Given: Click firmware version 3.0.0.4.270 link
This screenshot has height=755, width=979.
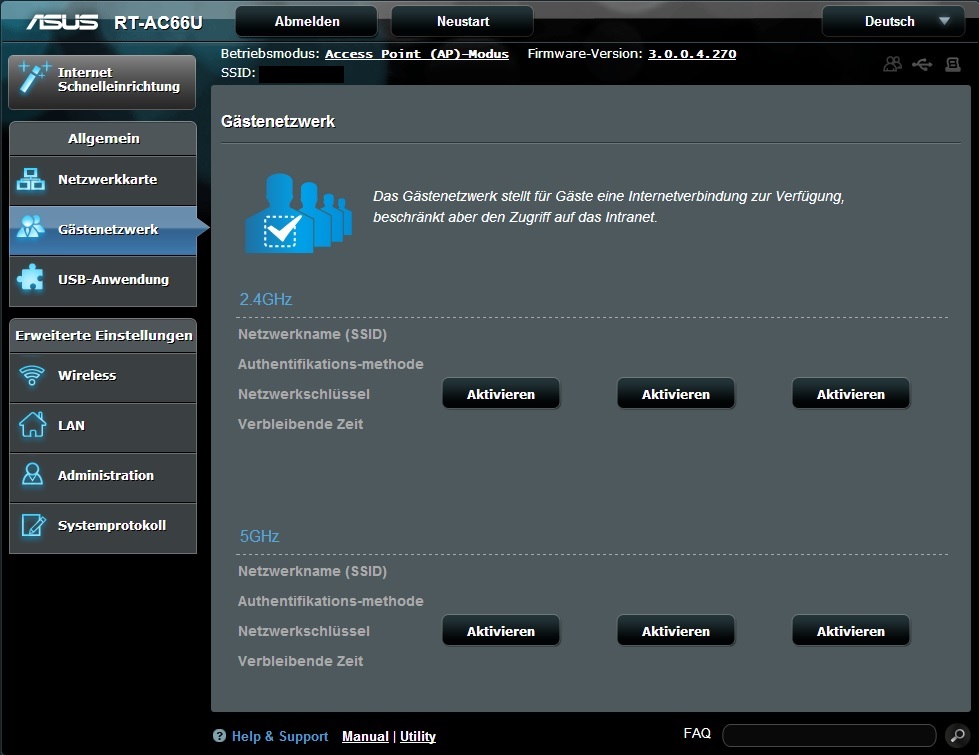Looking at the screenshot, I should tap(692, 54).
